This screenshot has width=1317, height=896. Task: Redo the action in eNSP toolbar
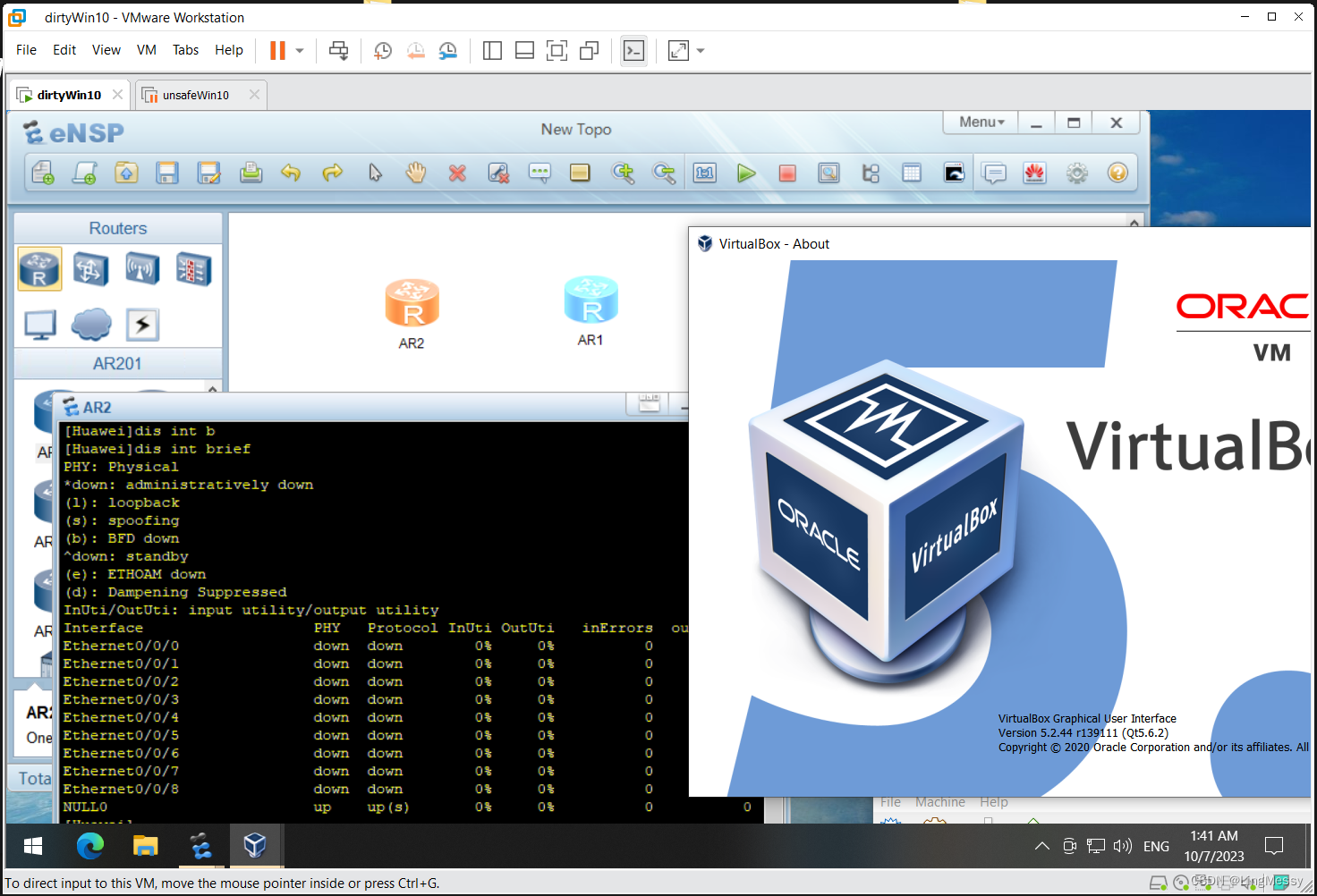pyautogui.click(x=332, y=173)
